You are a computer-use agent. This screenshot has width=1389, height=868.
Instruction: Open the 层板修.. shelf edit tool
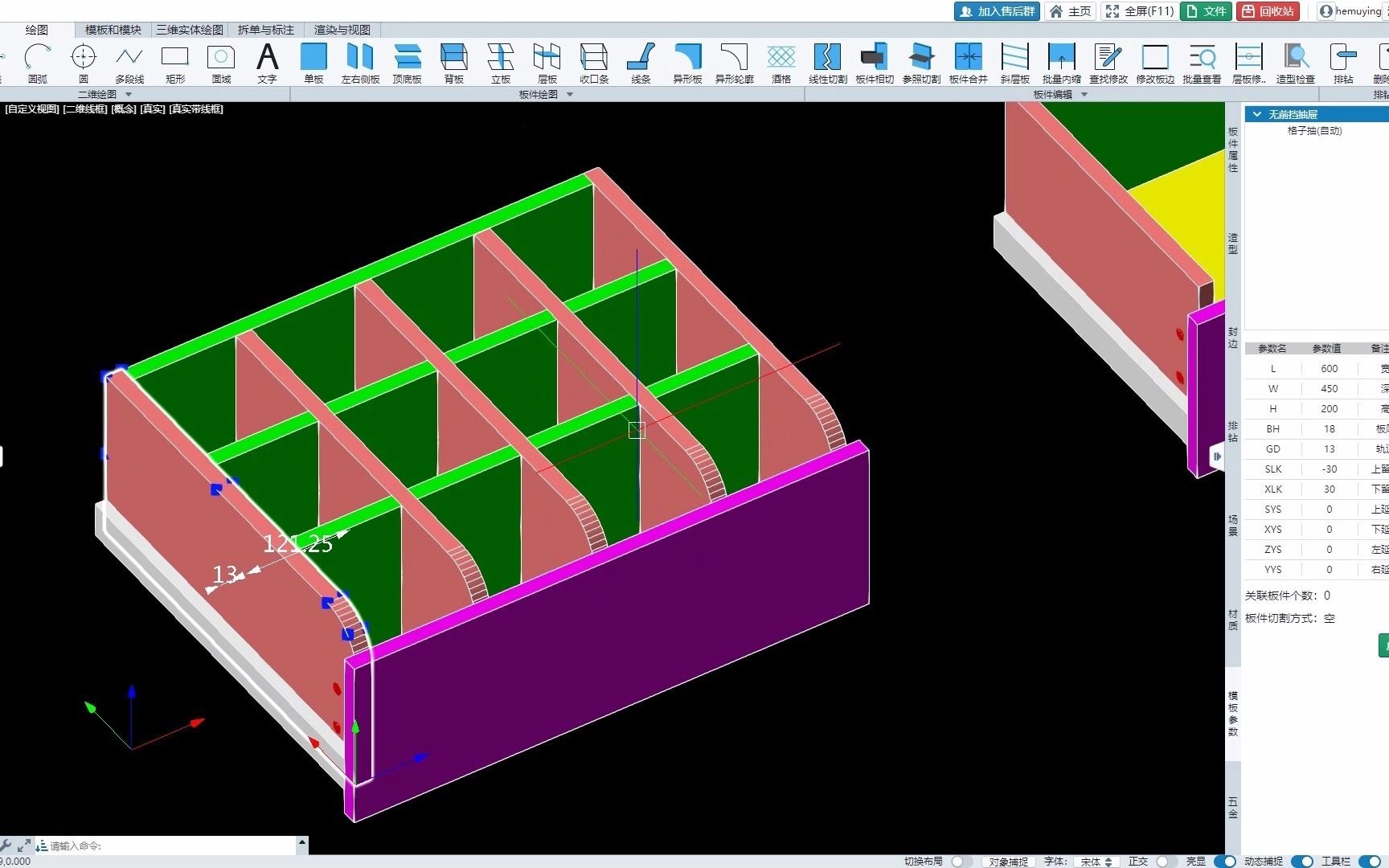click(x=1248, y=63)
